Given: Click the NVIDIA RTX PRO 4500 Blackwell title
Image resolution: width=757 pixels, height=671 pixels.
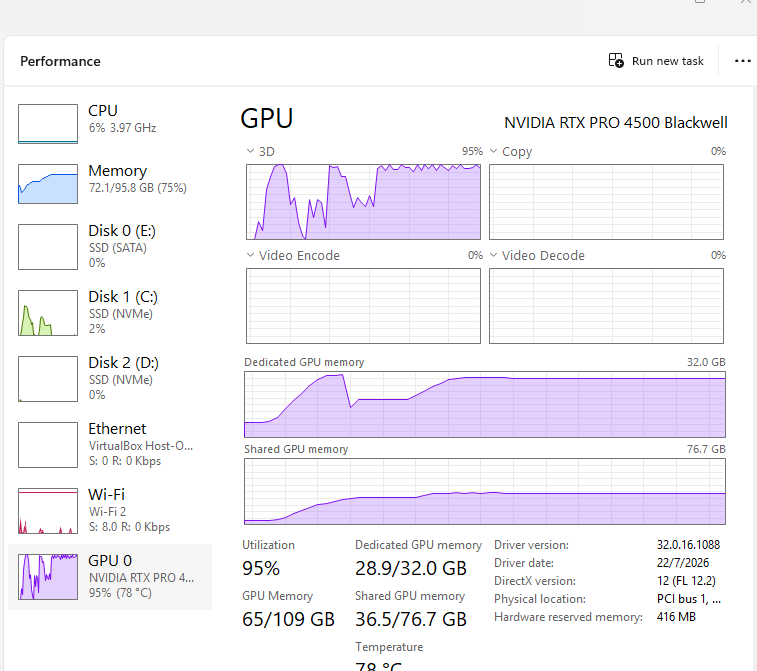Looking at the screenshot, I should 616,123.
